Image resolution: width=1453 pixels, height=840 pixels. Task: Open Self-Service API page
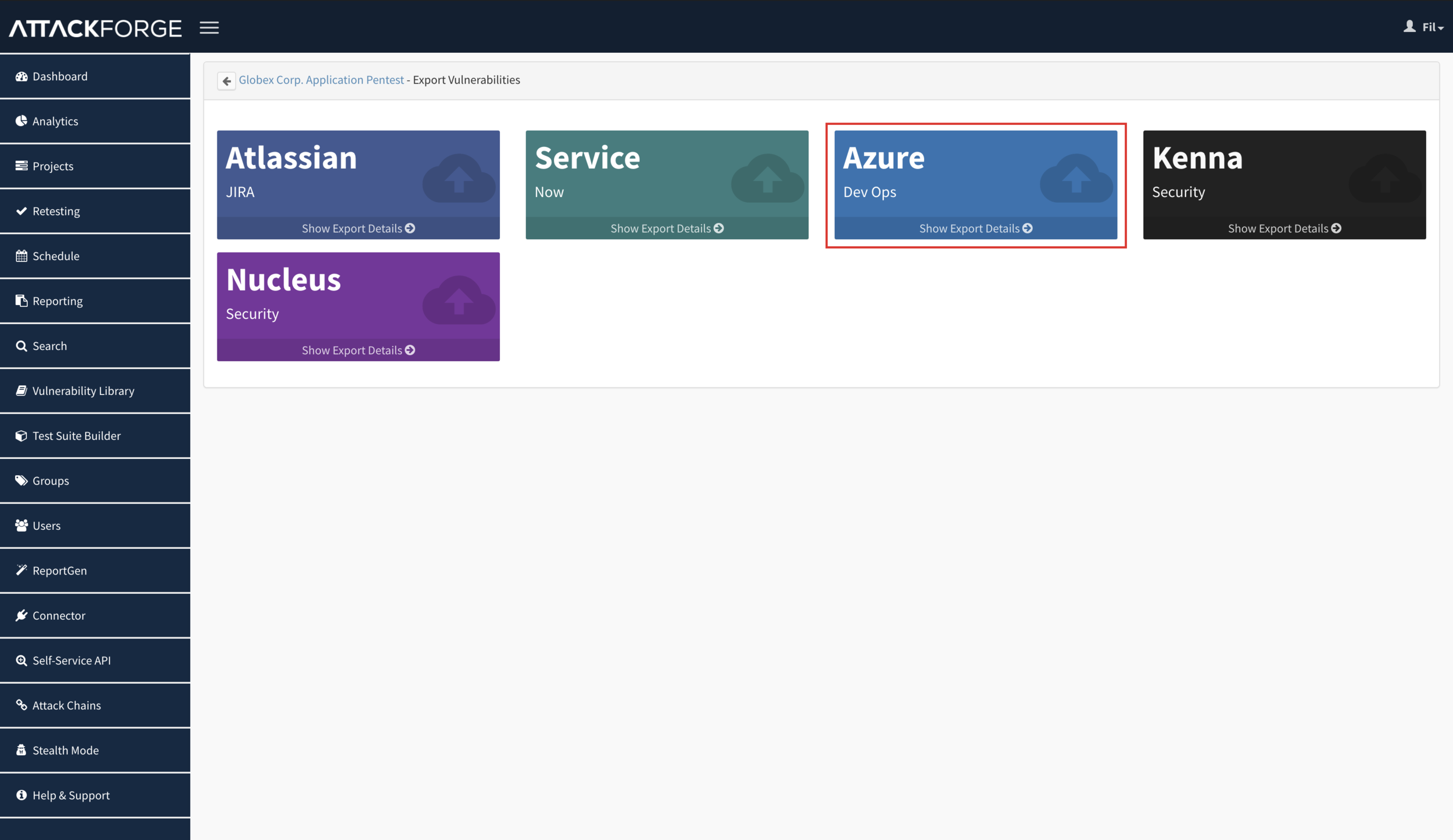pos(95,660)
